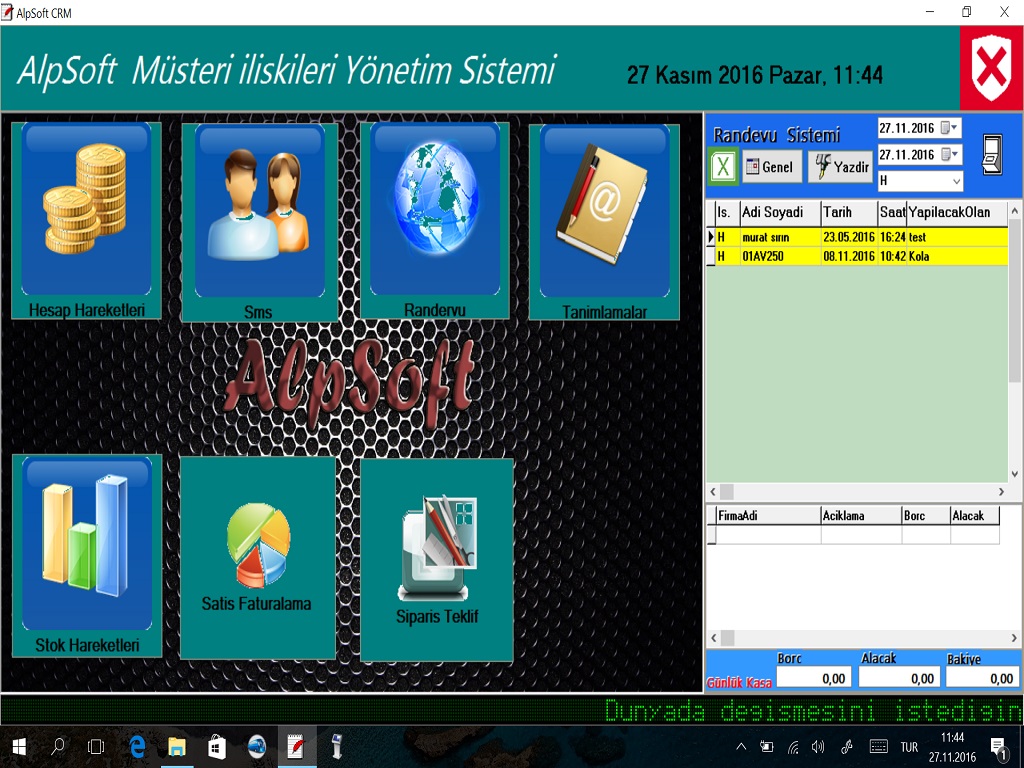
Task: Open Stok Hareketleri bar chart module
Action: [x=87, y=556]
